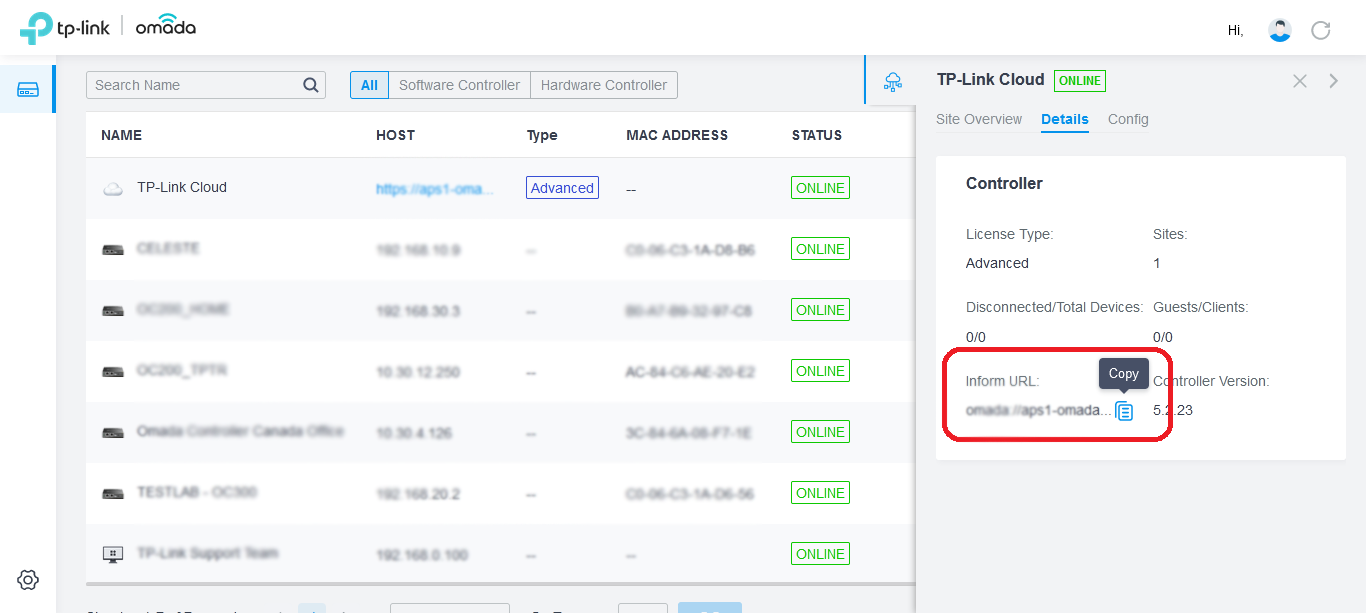The width and height of the screenshot is (1366, 613).
Task: Click host 10.30.4.126 in the table
Action: pyautogui.click(x=414, y=433)
